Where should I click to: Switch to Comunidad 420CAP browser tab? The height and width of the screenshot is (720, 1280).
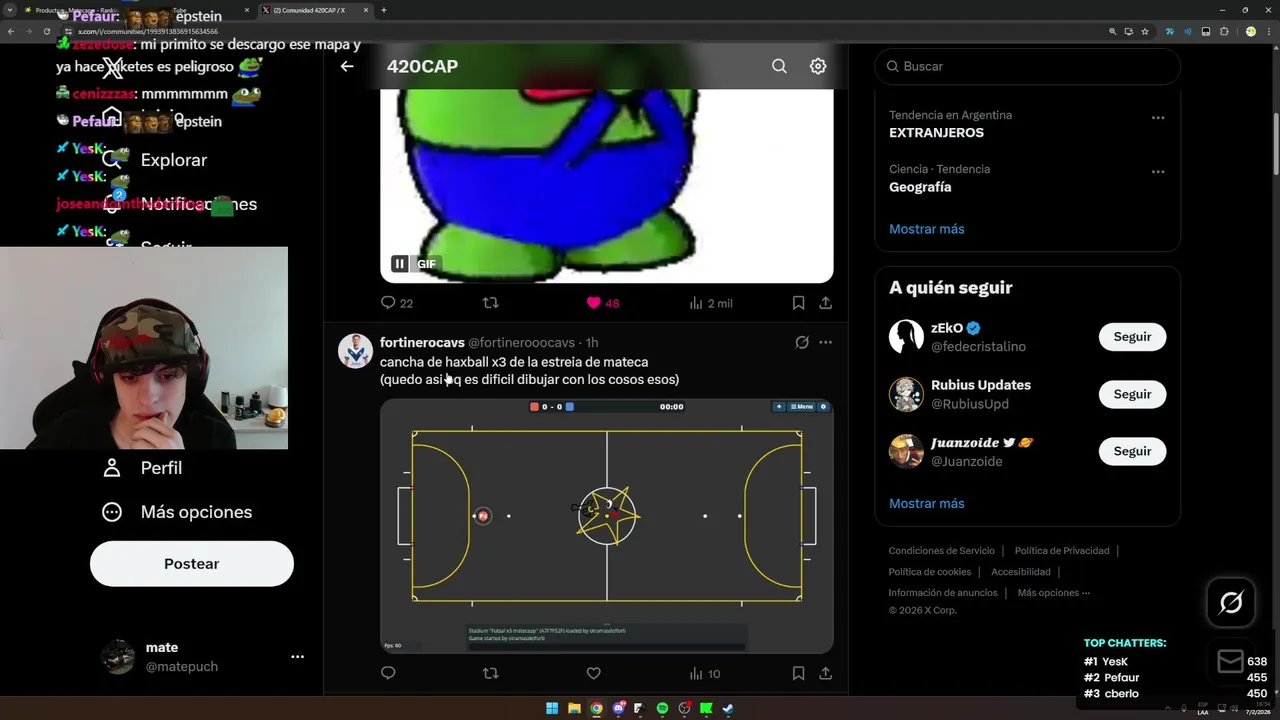coord(316,10)
